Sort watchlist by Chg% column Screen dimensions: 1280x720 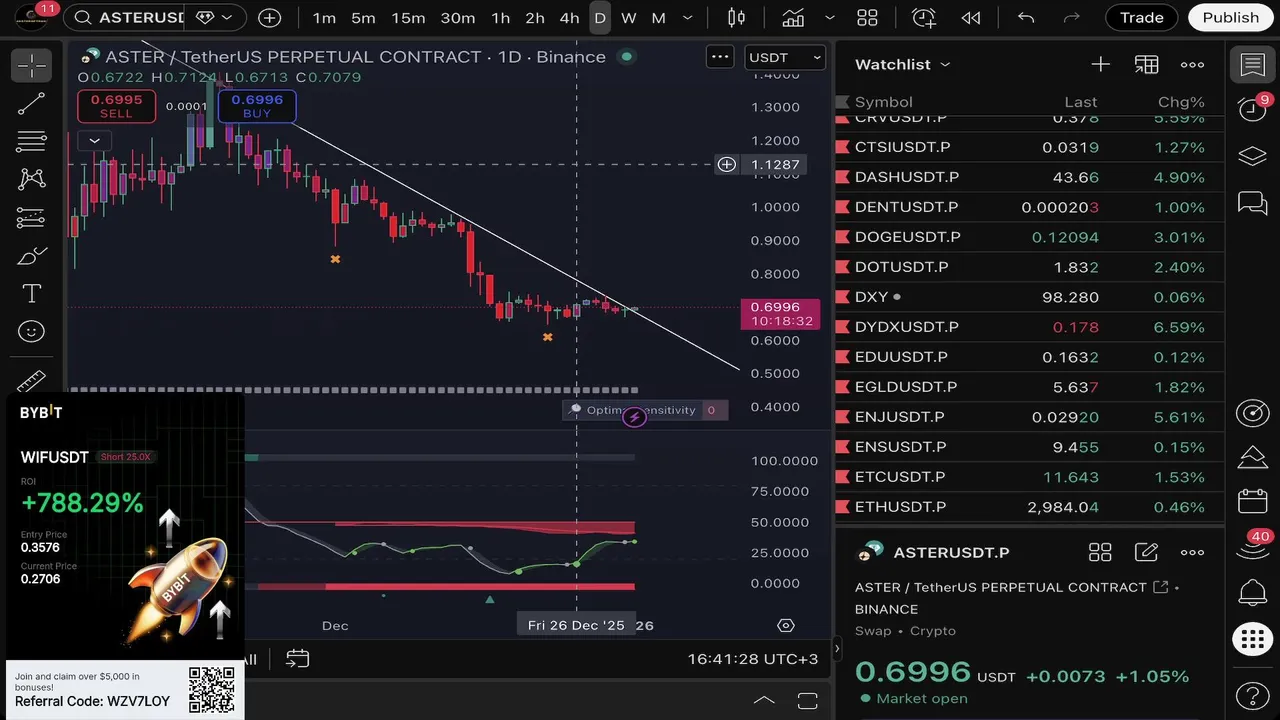click(x=1181, y=102)
